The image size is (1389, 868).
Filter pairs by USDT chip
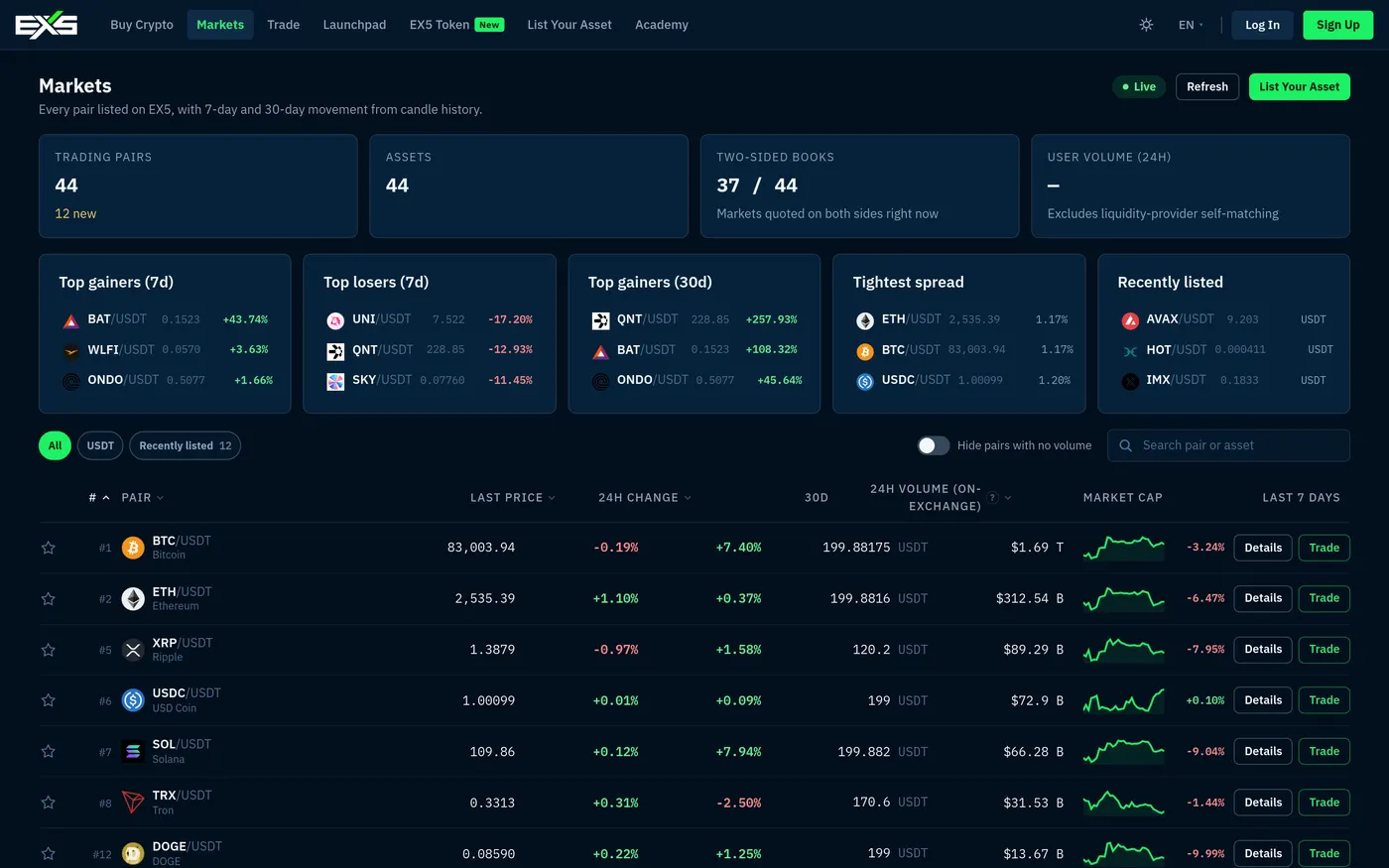point(100,445)
